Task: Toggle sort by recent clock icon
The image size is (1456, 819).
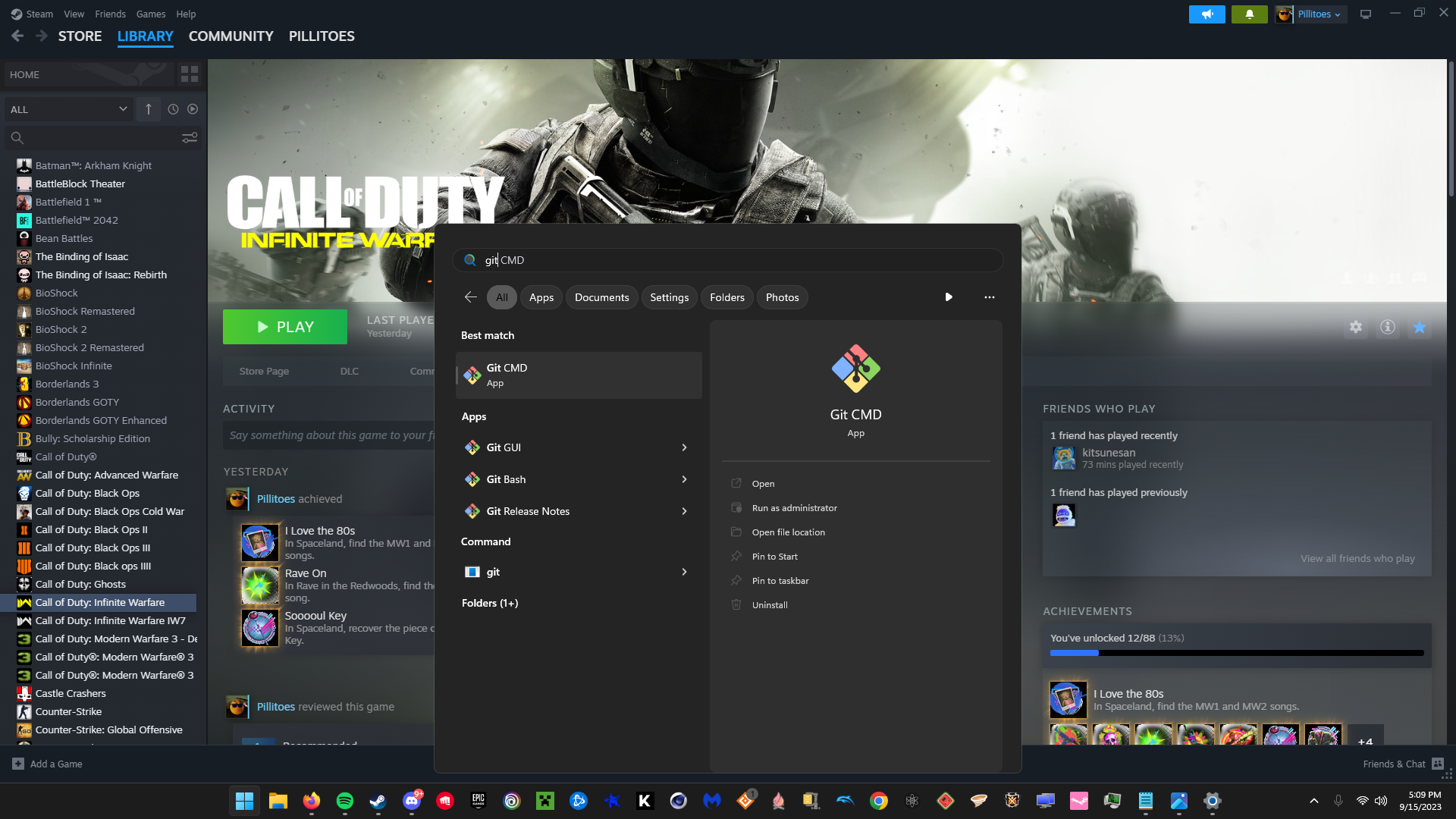Action: (173, 109)
